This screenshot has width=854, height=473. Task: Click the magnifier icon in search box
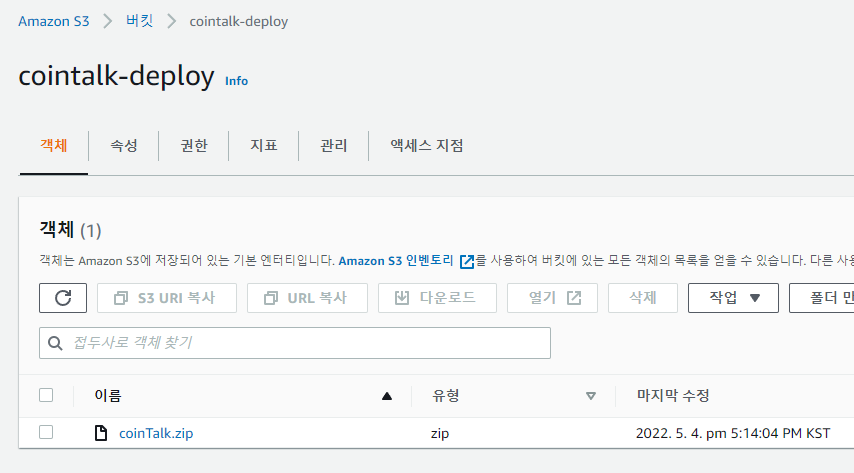55,343
